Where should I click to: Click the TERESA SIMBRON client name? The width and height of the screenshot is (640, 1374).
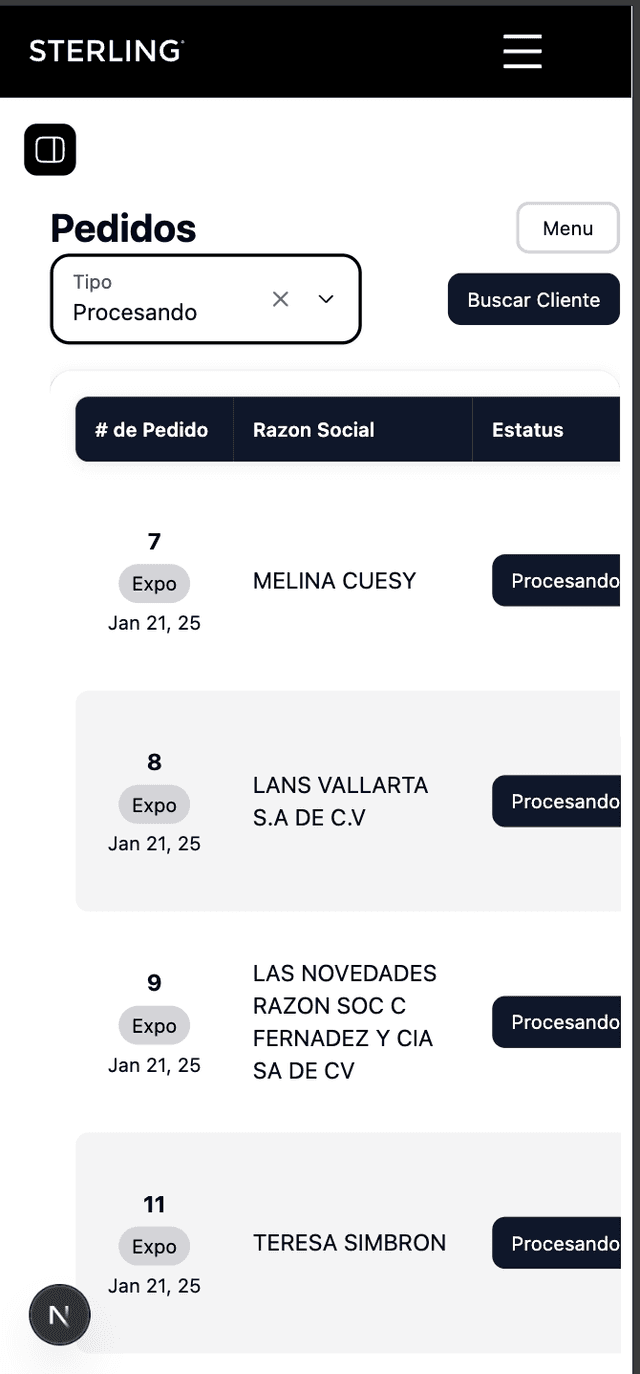349,1243
